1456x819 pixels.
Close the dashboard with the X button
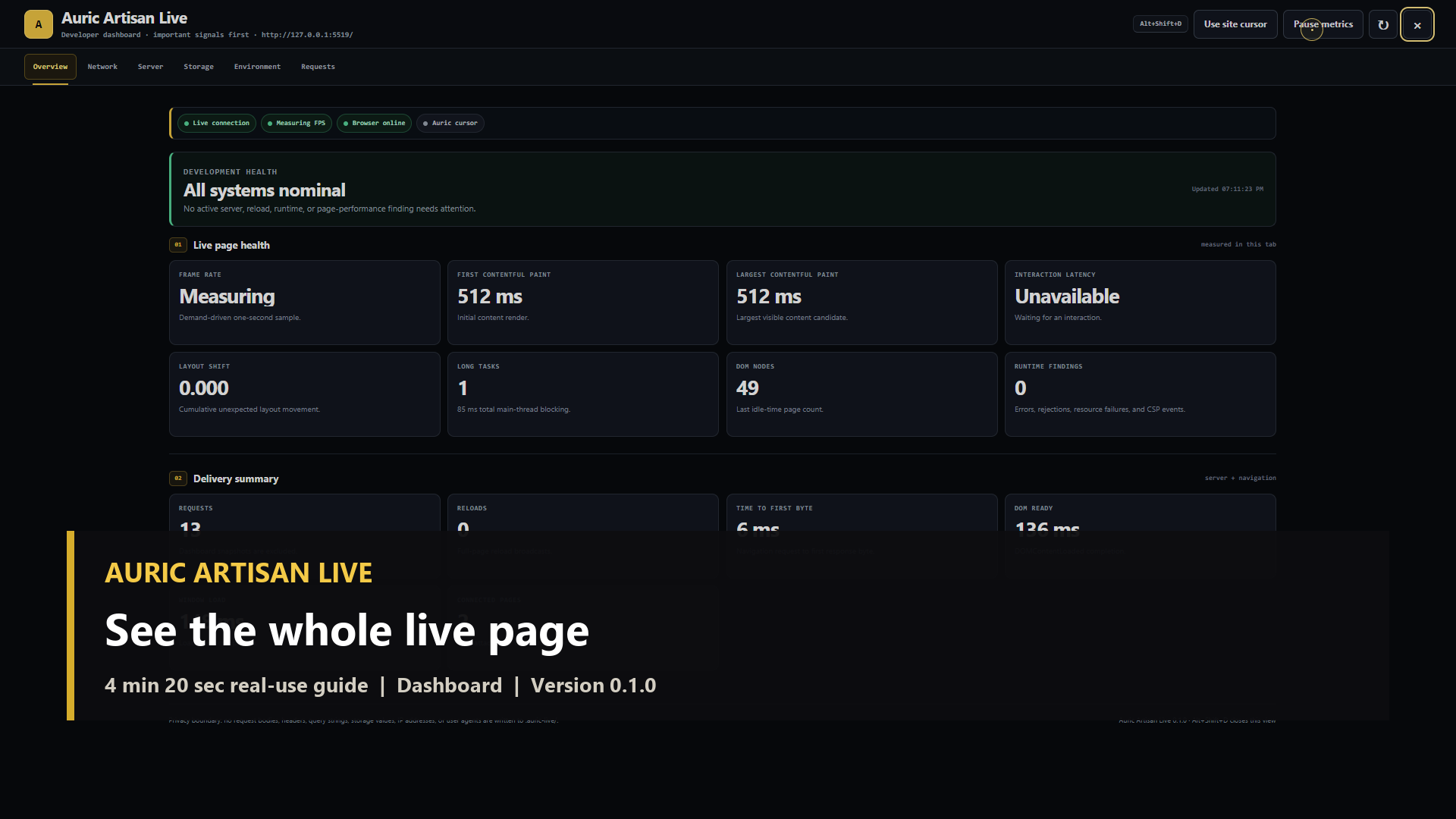tap(1417, 24)
